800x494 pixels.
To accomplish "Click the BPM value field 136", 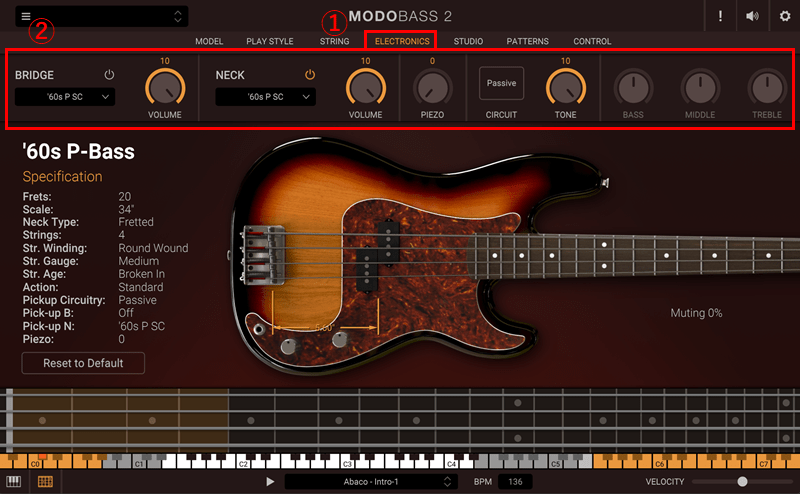I will [x=515, y=481].
